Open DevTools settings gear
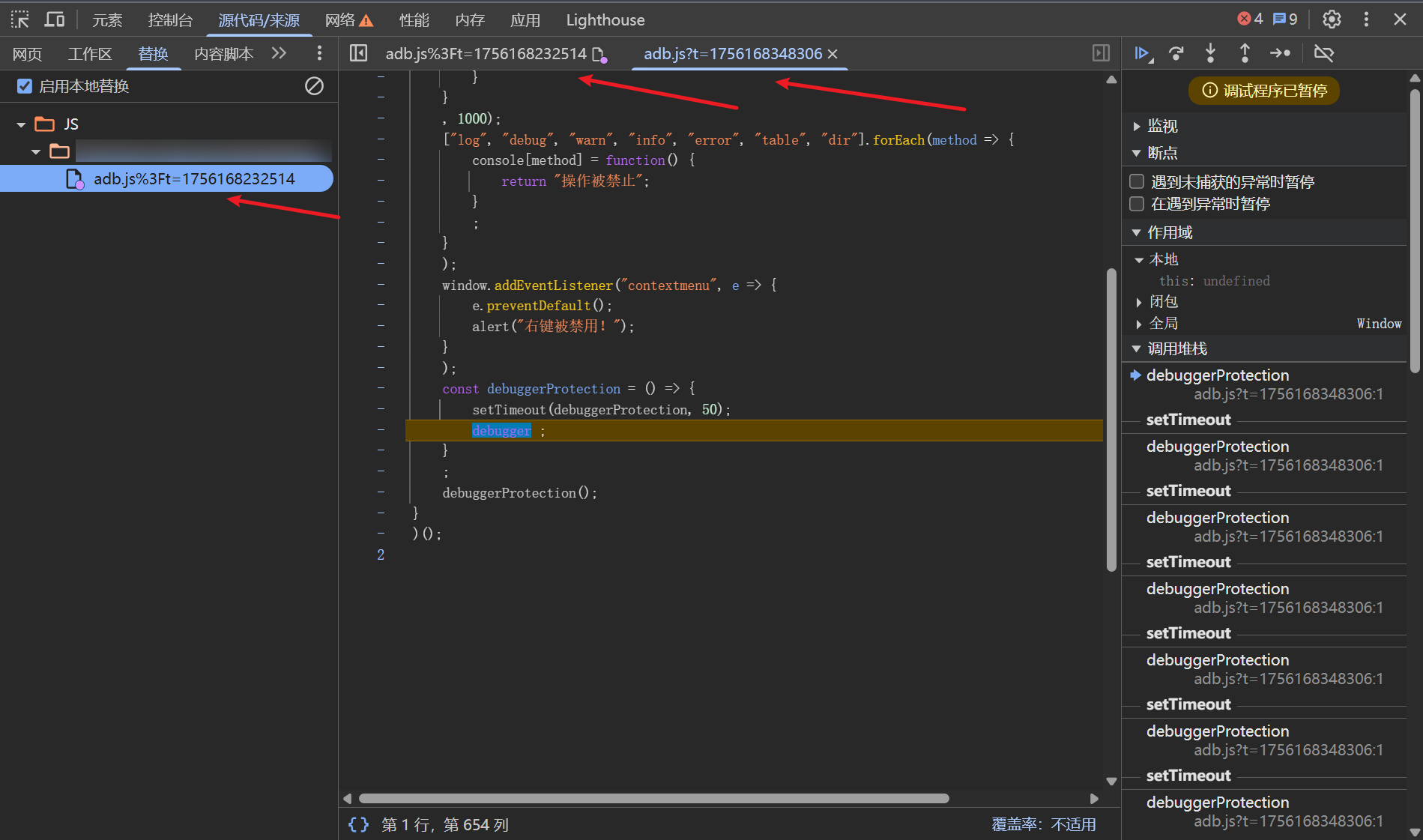The image size is (1423, 840). tap(1332, 19)
